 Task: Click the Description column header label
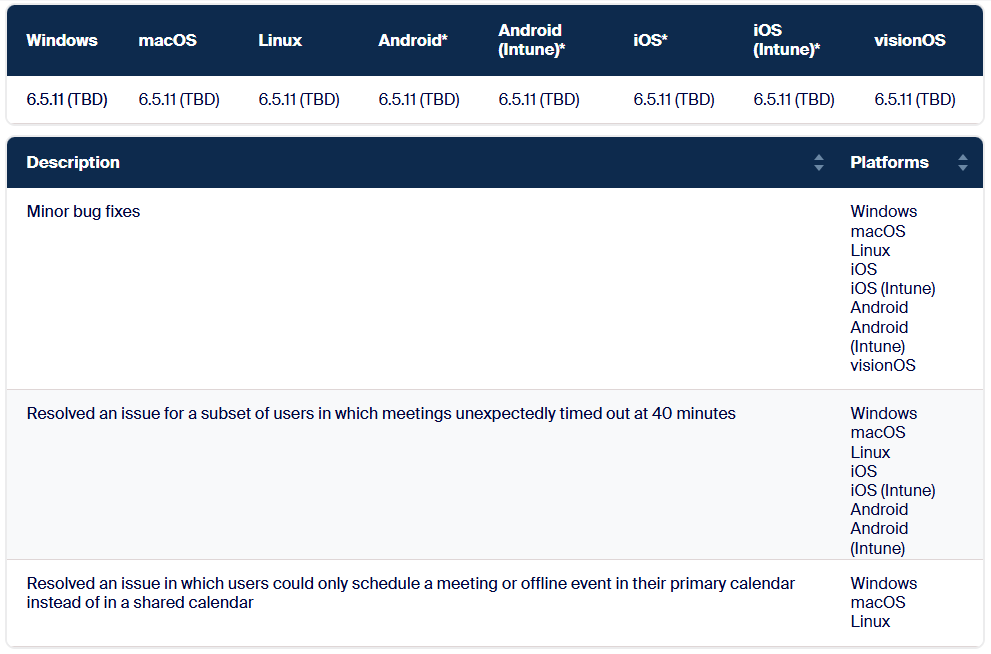click(73, 163)
